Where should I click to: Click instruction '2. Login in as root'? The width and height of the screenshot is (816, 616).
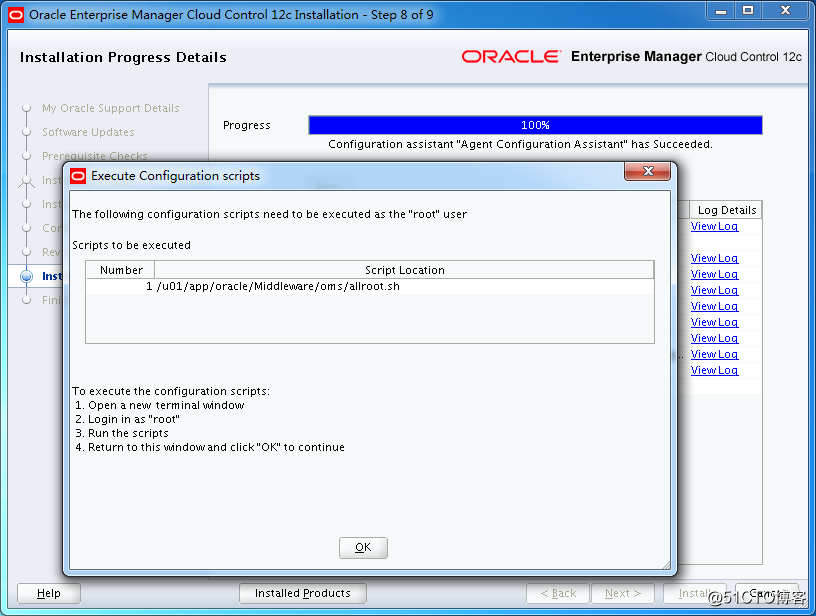tap(128, 419)
